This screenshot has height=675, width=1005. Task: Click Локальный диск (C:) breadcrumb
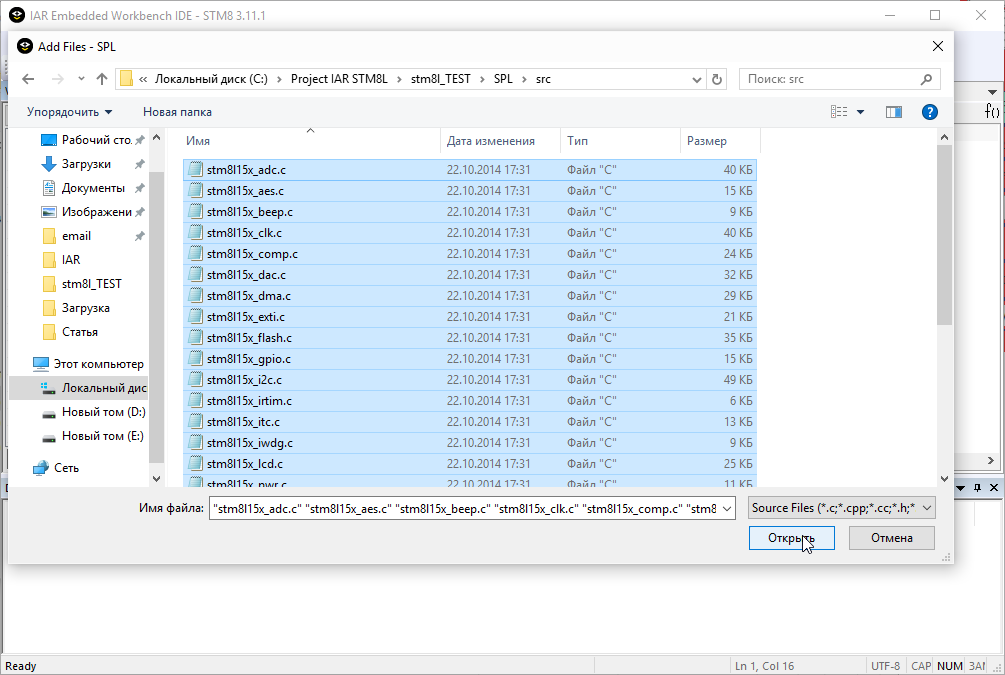(211, 79)
